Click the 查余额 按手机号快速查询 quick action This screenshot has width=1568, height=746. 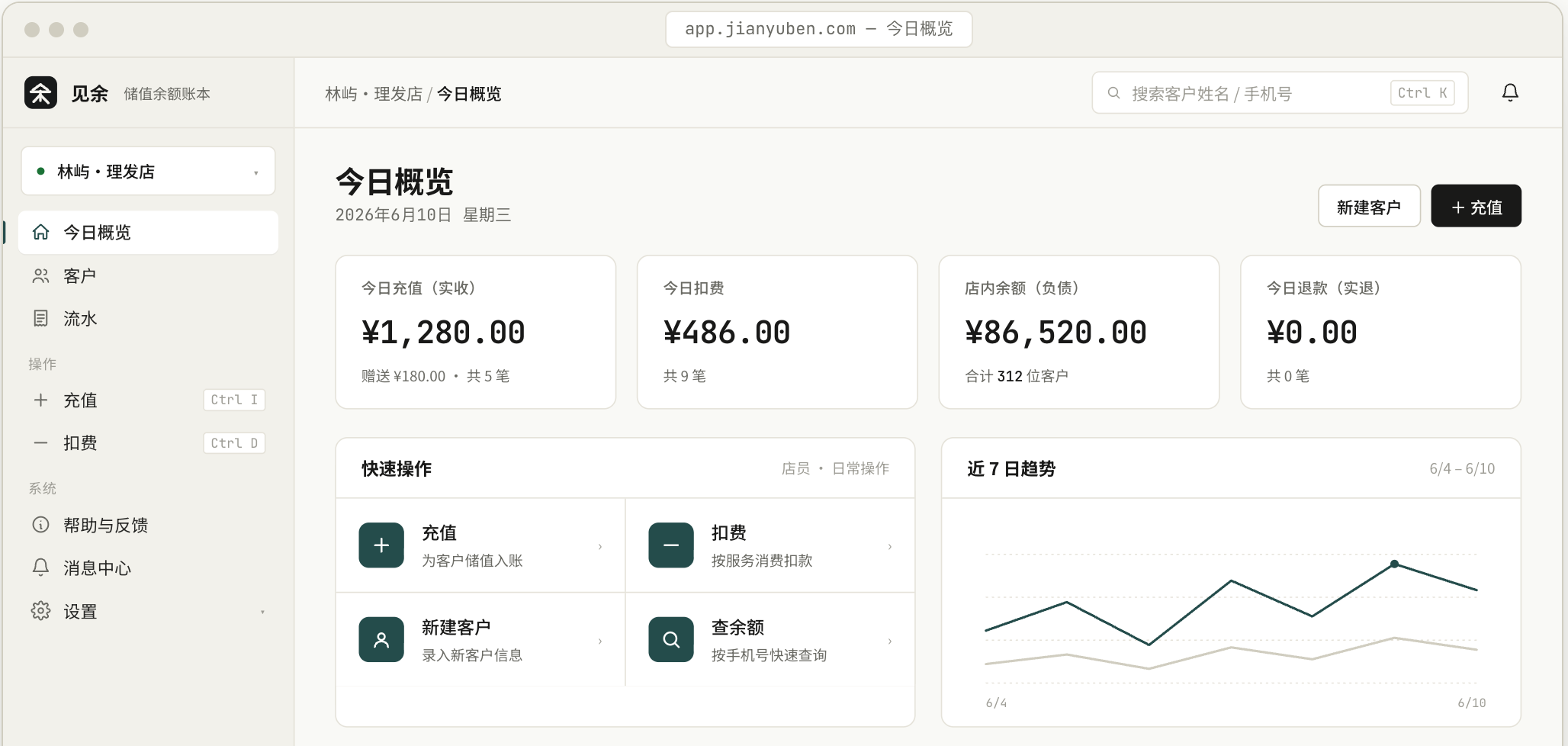770,639
